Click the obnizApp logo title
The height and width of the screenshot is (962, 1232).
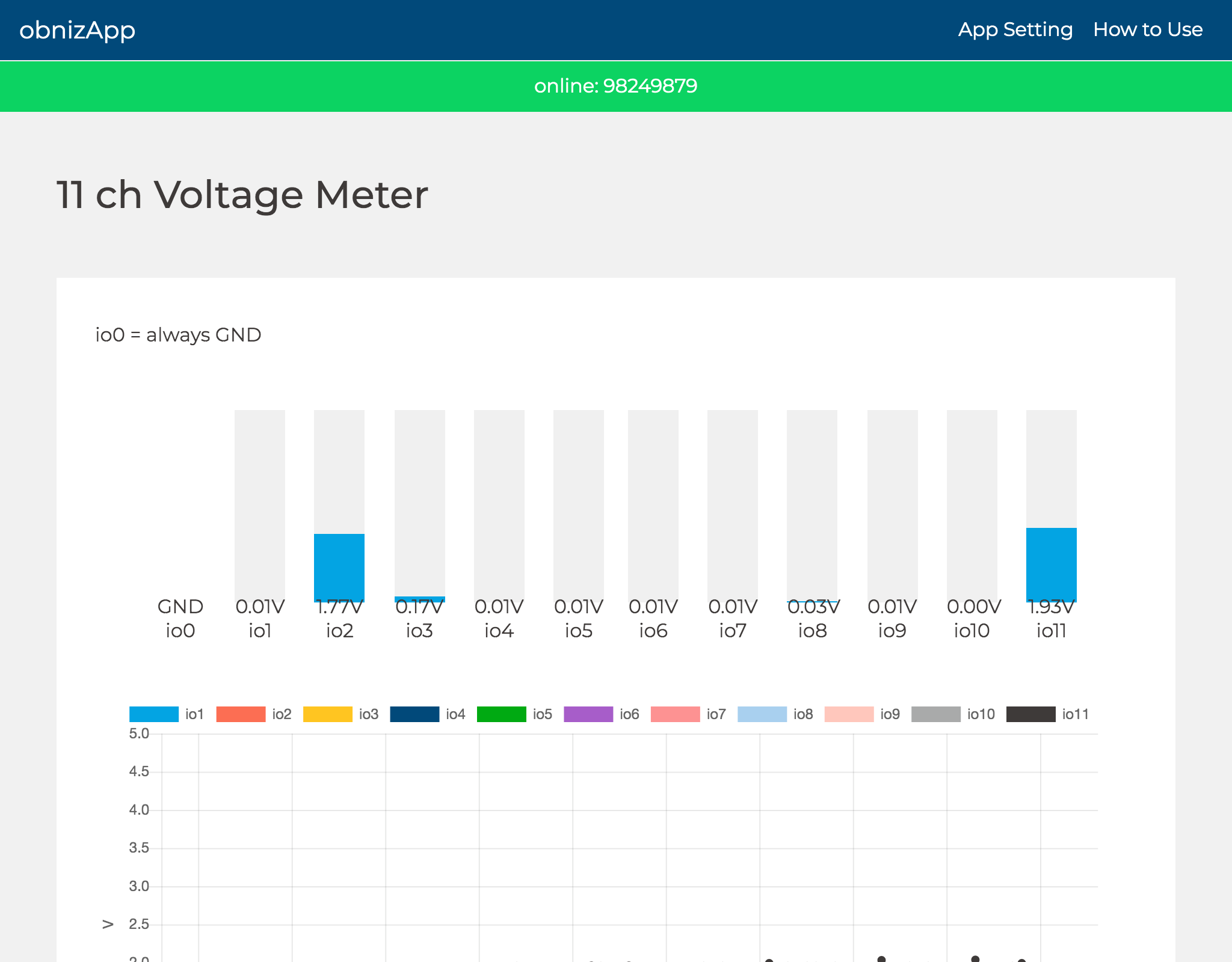tap(77, 30)
